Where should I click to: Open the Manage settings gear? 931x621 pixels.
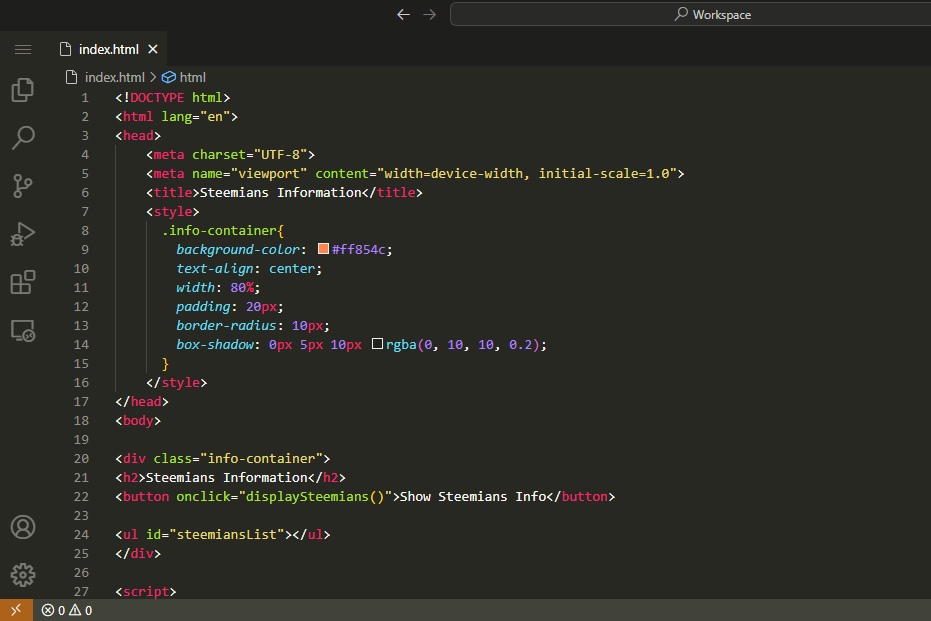pos(22,575)
